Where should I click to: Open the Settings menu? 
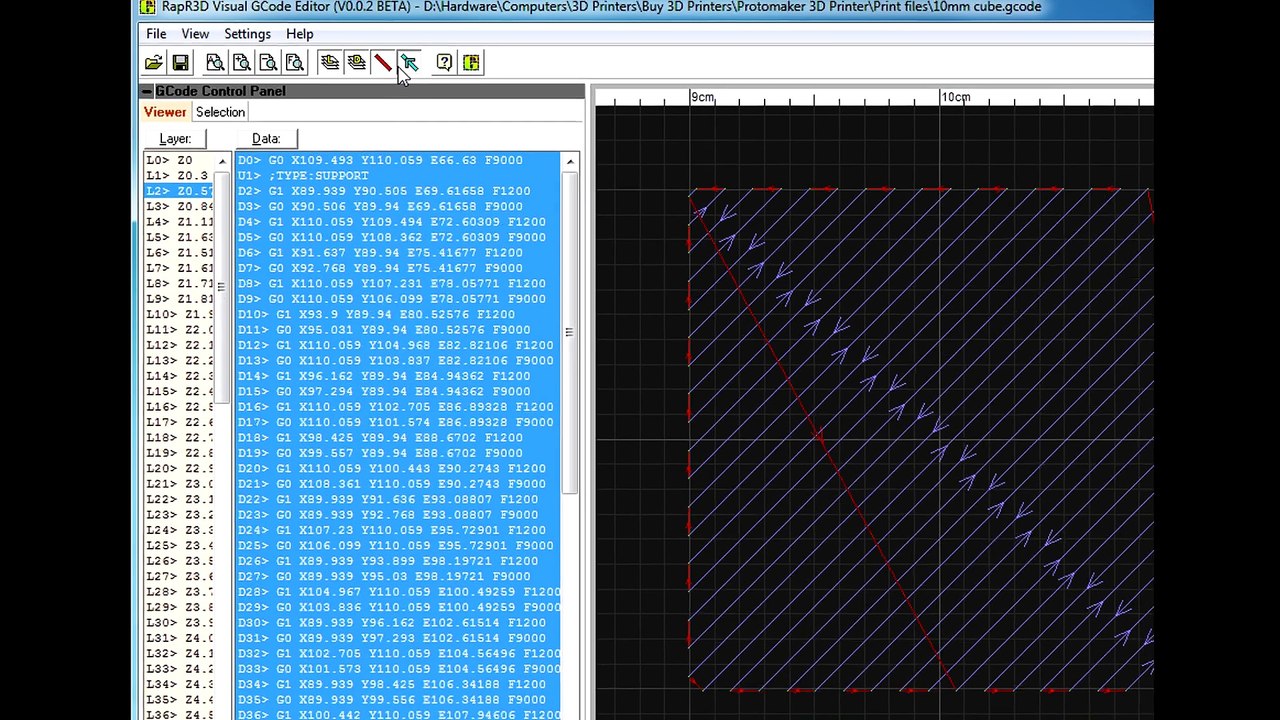click(247, 34)
